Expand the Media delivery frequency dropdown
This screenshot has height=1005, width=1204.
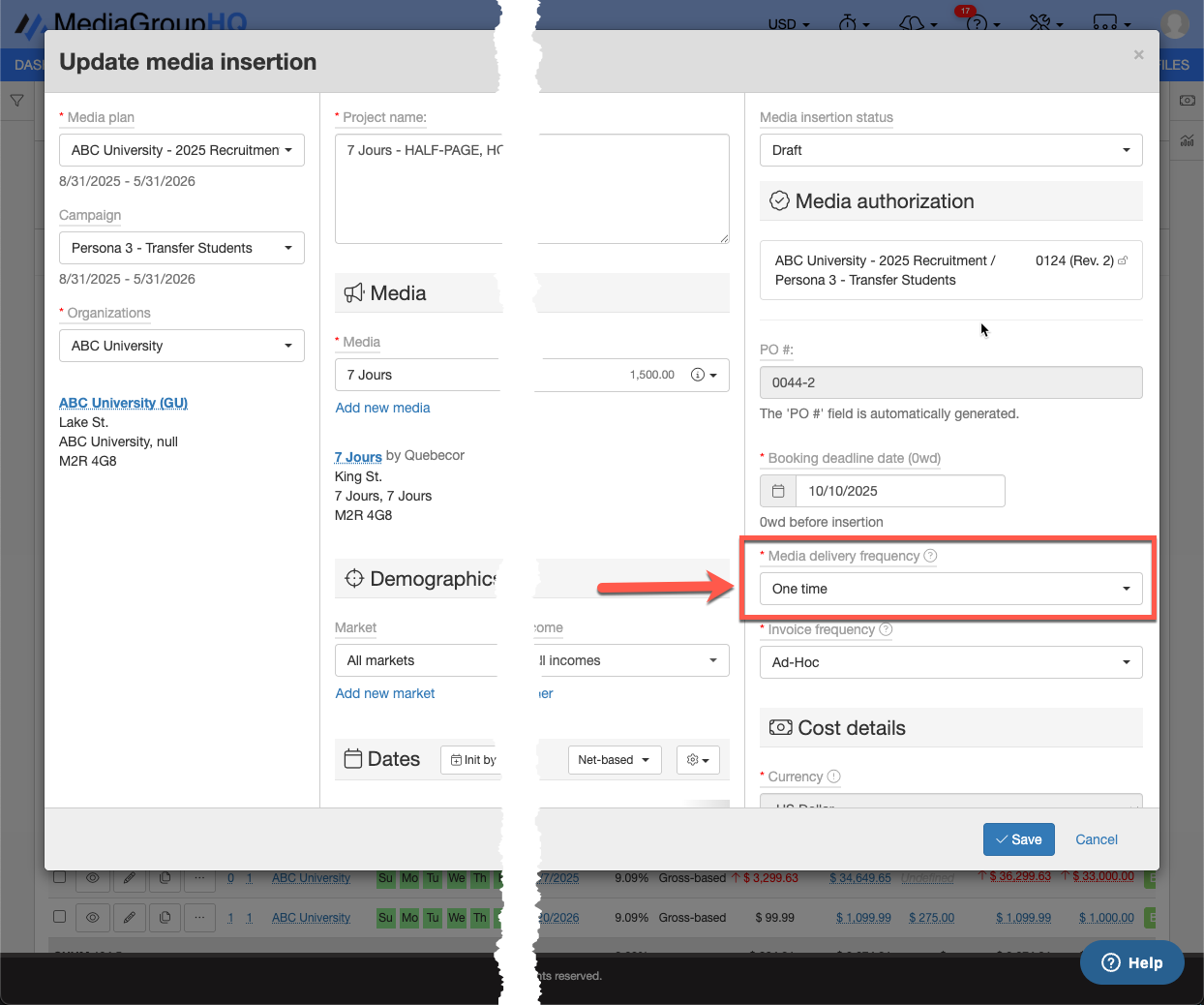click(x=950, y=589)
